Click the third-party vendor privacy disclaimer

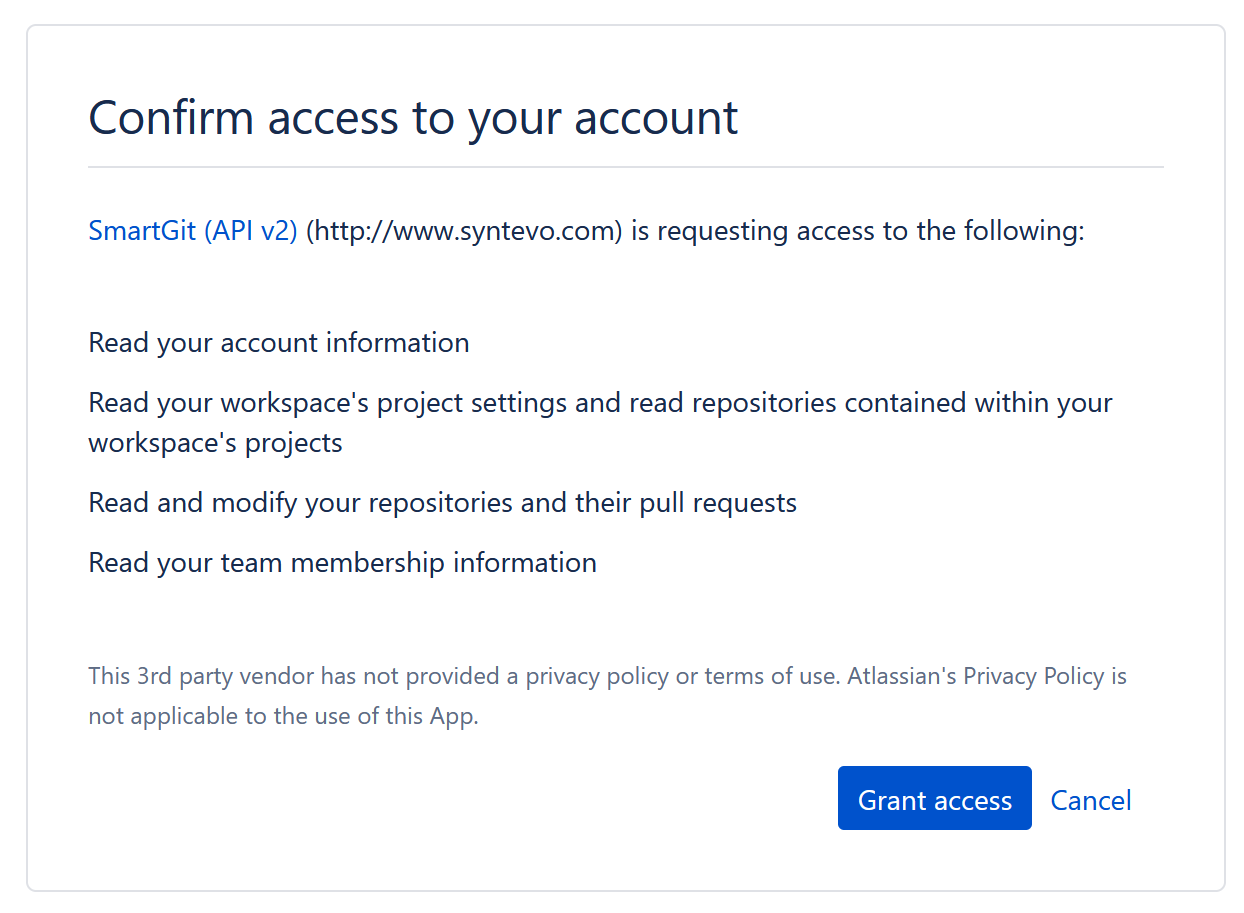(x=607, y=677)
